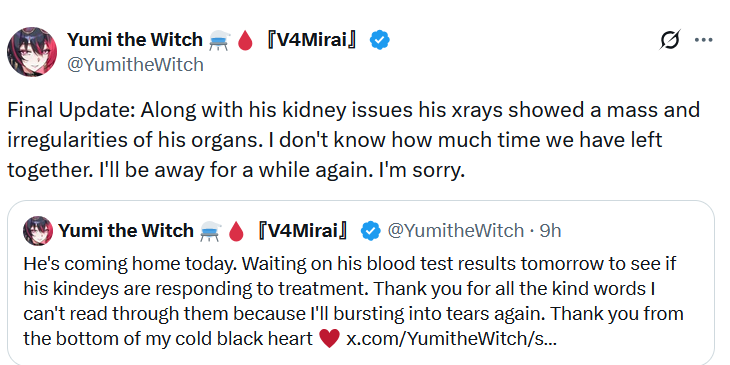Open the 9h timestamp of quoted post
This screenshot has width=730, height=365.
pyautogui.click(x=550, y=230)
